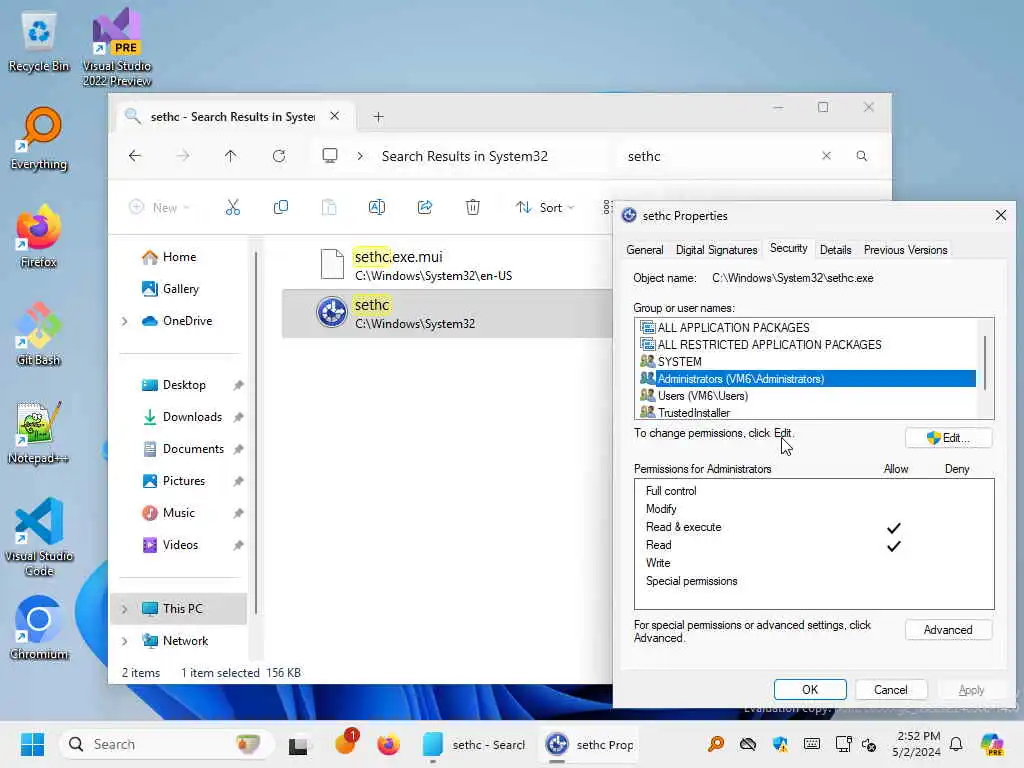Switch to the Details tab

[x=835, y=250]
